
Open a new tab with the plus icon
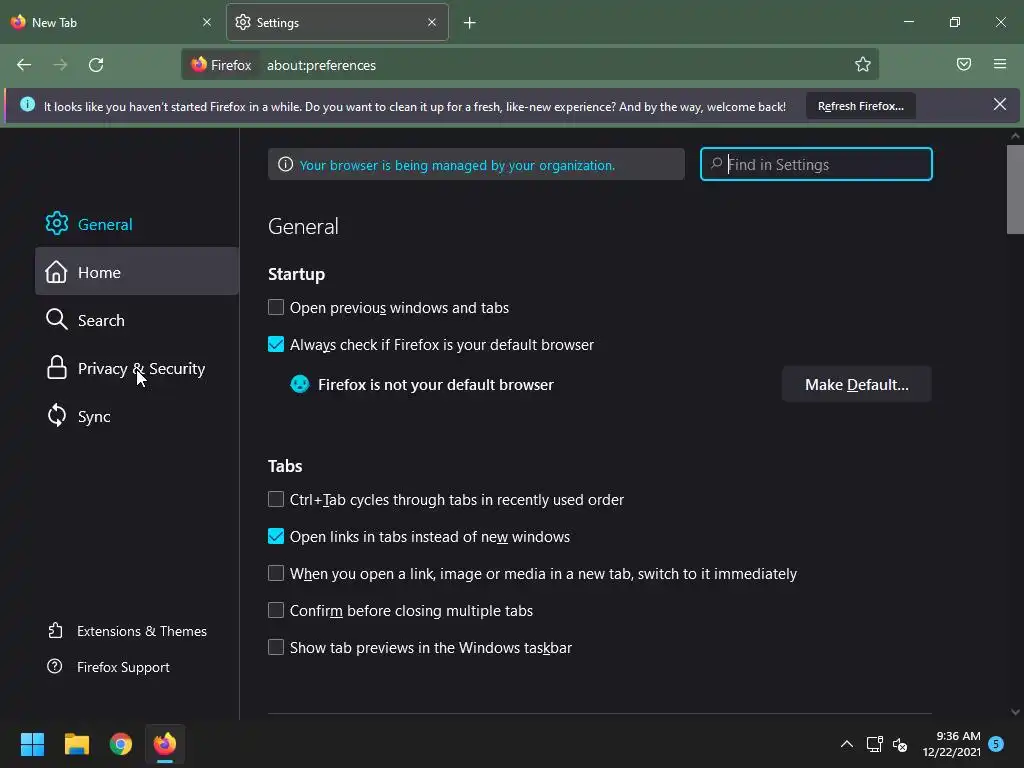(470, 23)
